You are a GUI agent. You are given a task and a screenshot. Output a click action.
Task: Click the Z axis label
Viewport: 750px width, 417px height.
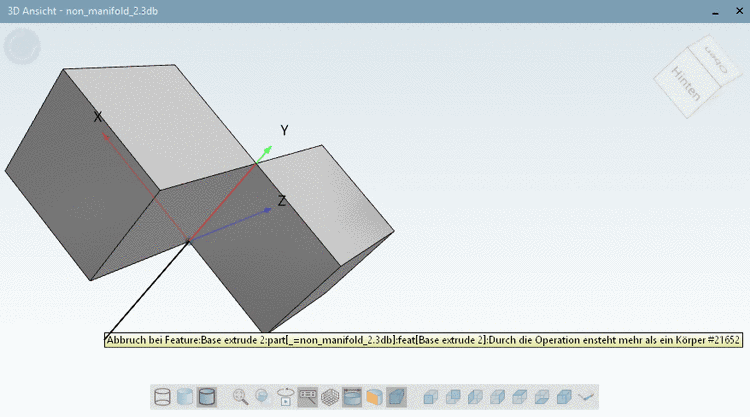282,201
